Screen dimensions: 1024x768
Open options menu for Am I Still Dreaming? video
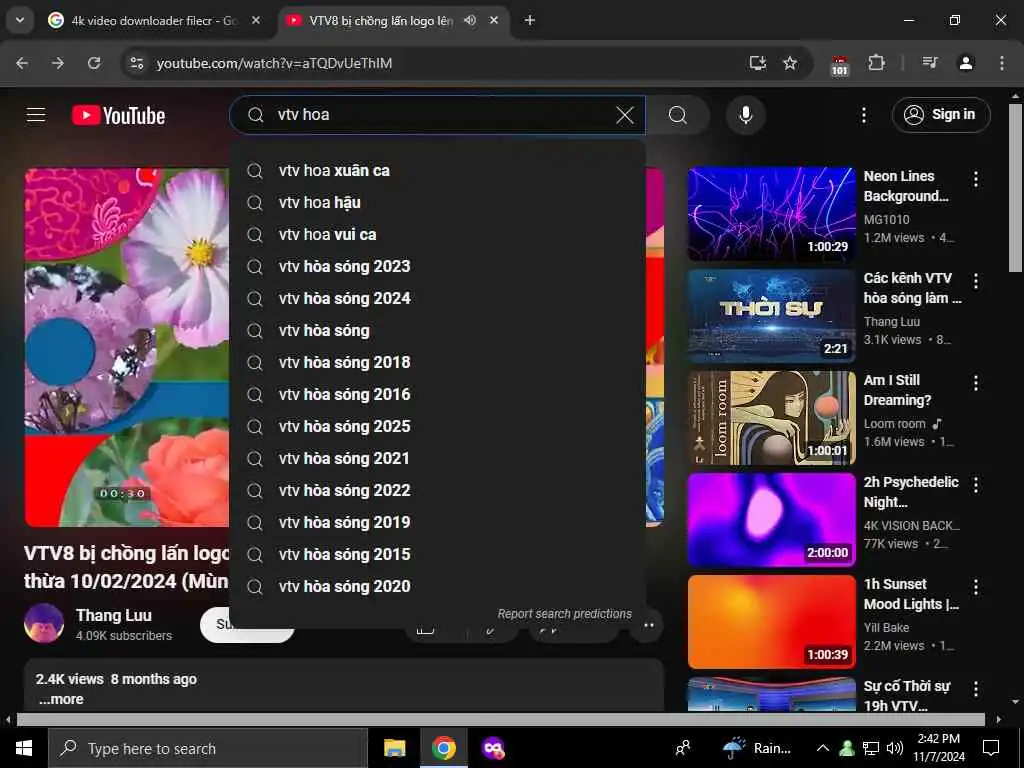976,383
